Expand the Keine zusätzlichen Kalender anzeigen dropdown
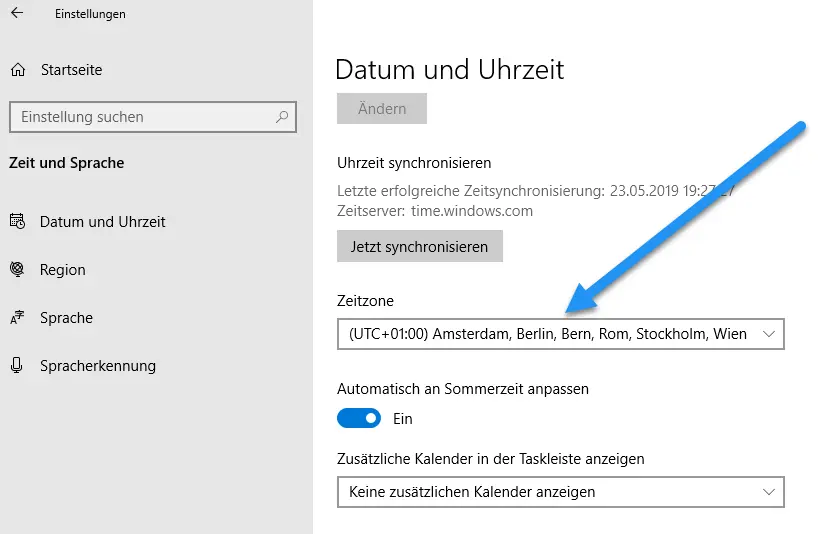 pyautogui.click(x=548, y=492)
